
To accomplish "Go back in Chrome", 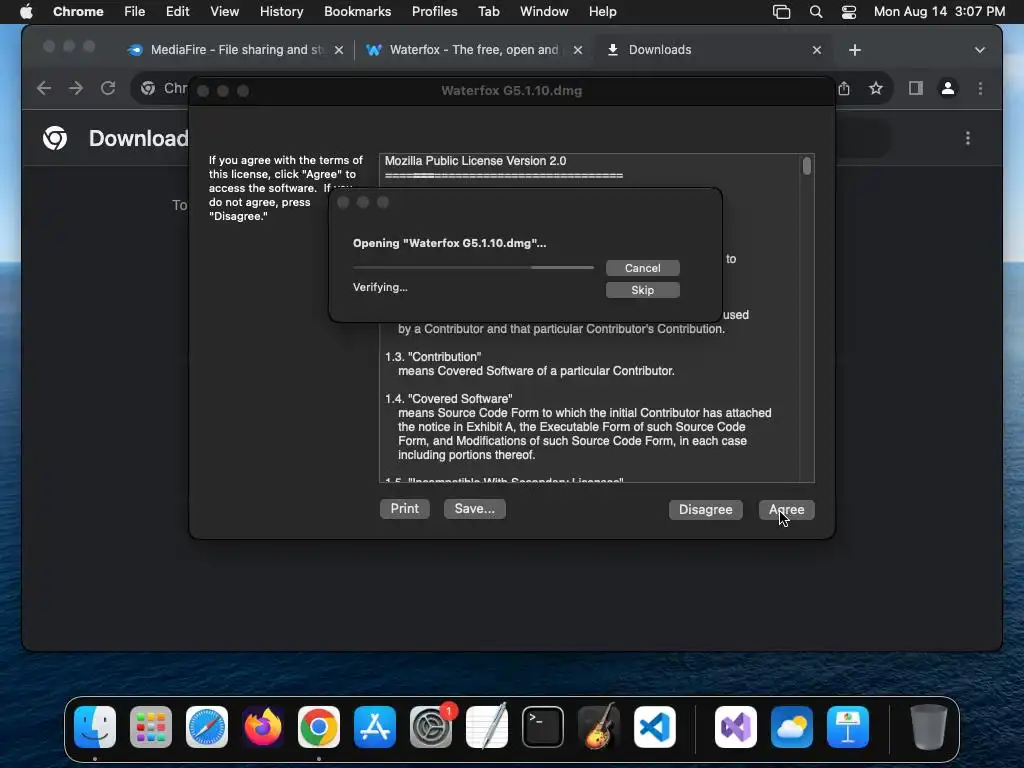I will point(44,88).
